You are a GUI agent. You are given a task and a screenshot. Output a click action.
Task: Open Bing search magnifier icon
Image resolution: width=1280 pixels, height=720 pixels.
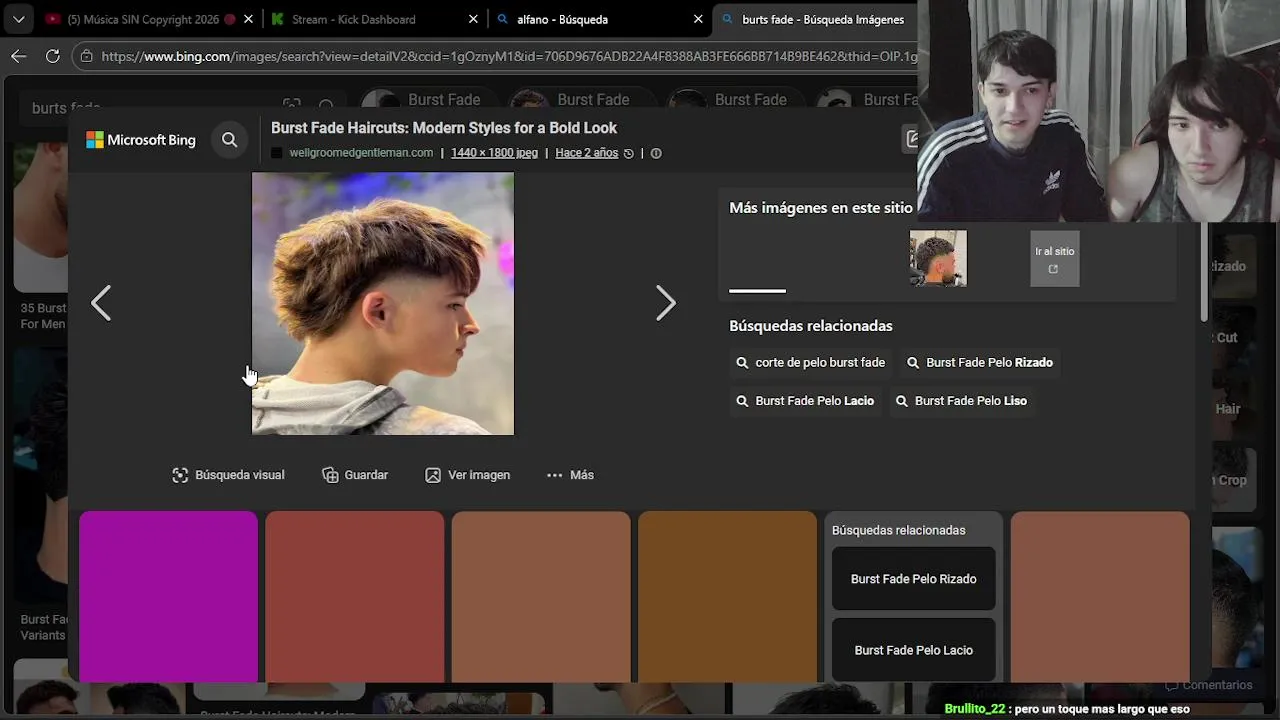click(230, 140)
